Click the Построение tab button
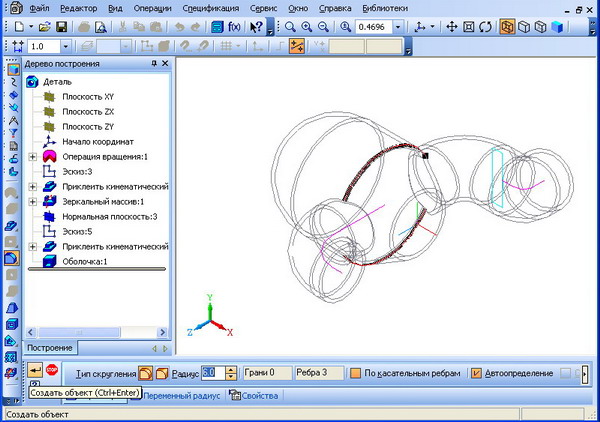Image resolution: width=600 pixels, height=422 pixels. pyautogui.click(x=49, y=347)
